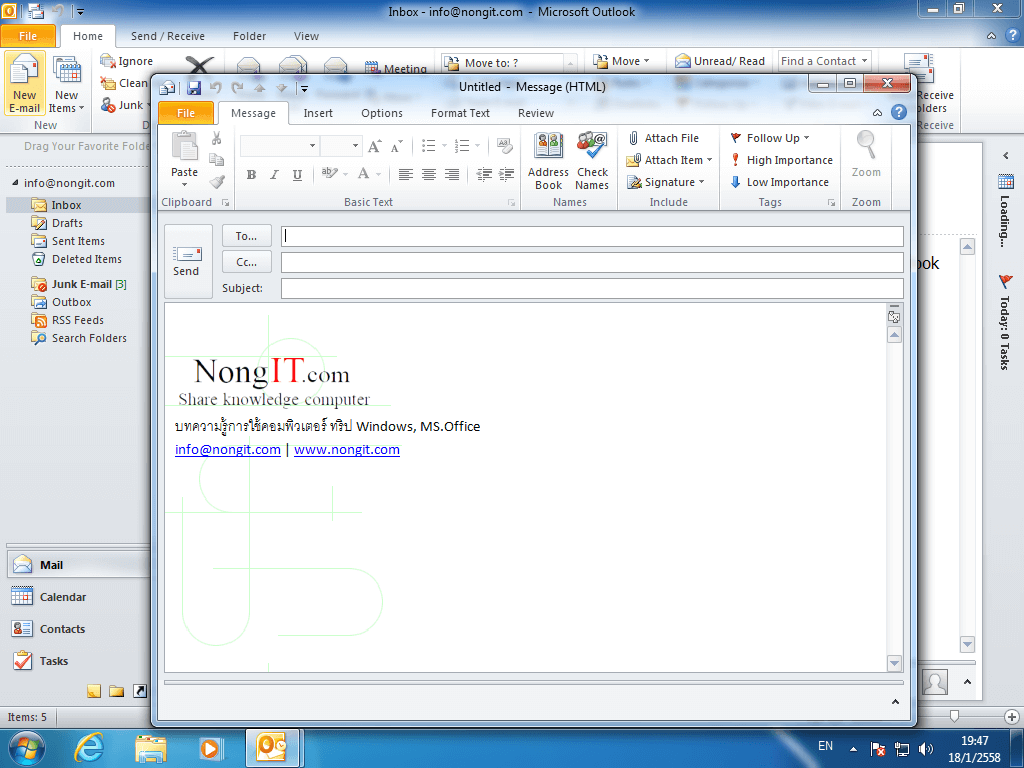Run Check Names on recipients
Screen dimensions: 1024x768
click(592, 161)
